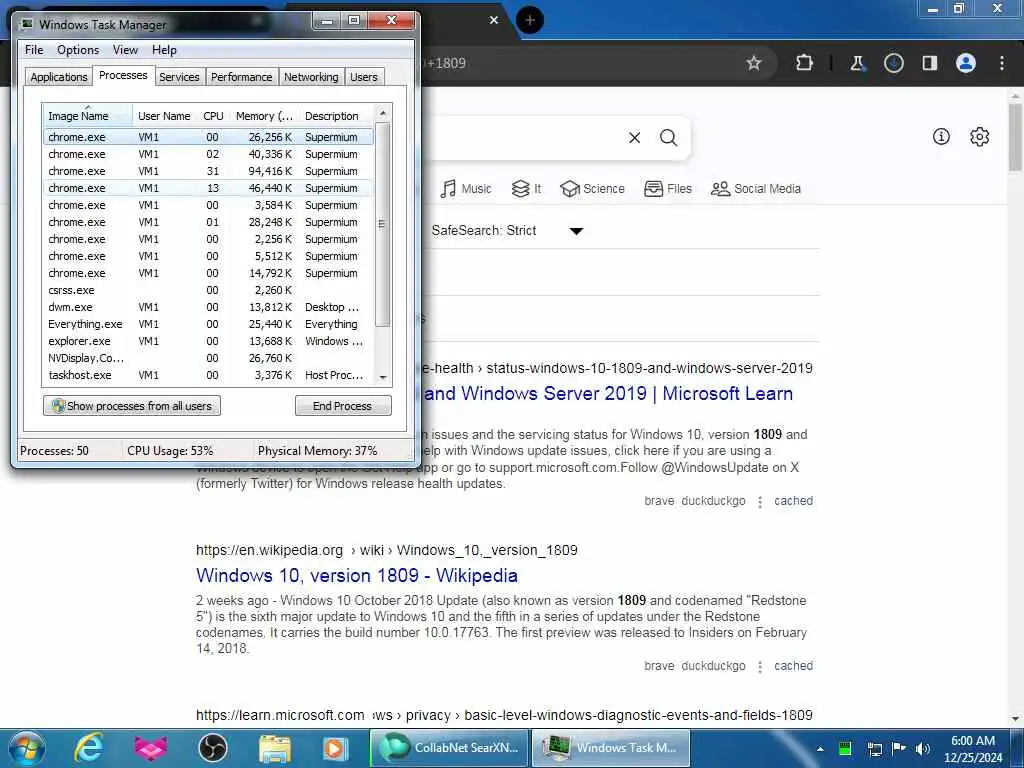Switch to the Social Media search category

756,189
